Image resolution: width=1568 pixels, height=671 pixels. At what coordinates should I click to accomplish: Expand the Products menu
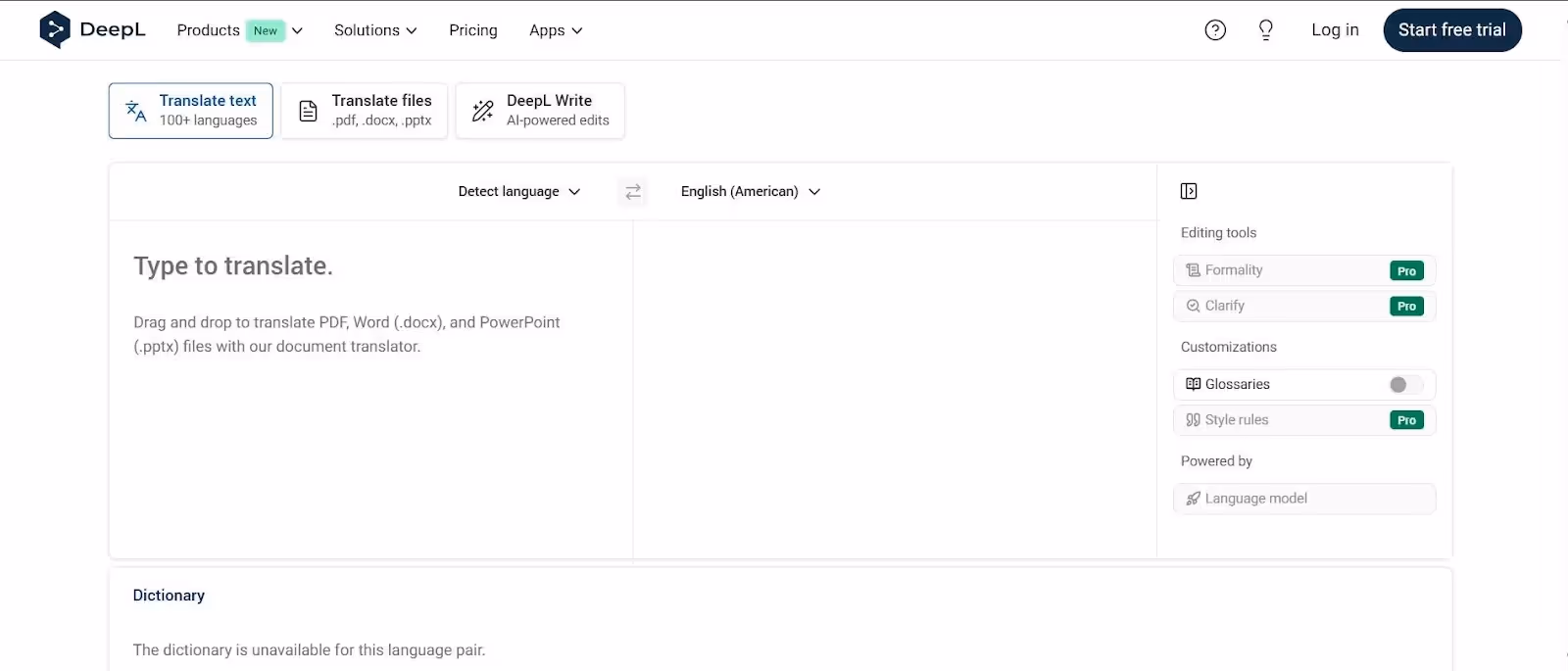(239, 30)
